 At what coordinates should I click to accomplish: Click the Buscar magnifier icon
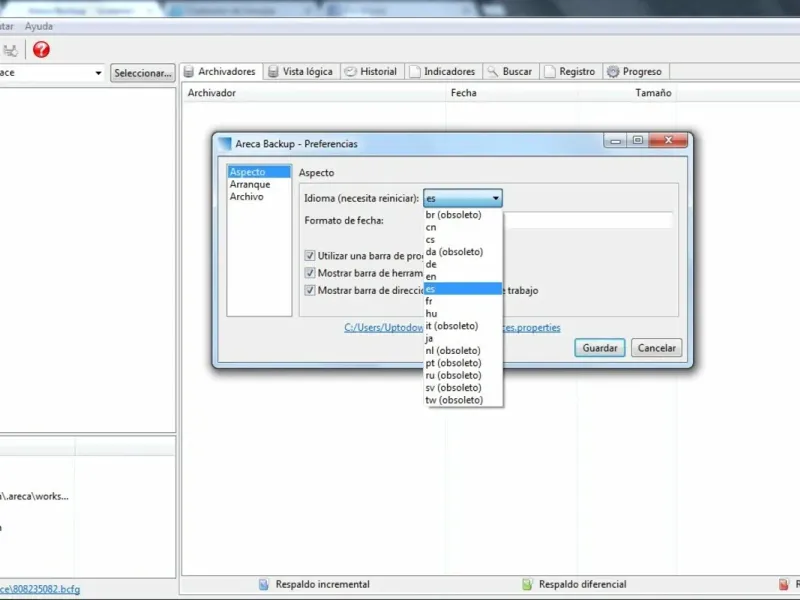click(492, 71)
